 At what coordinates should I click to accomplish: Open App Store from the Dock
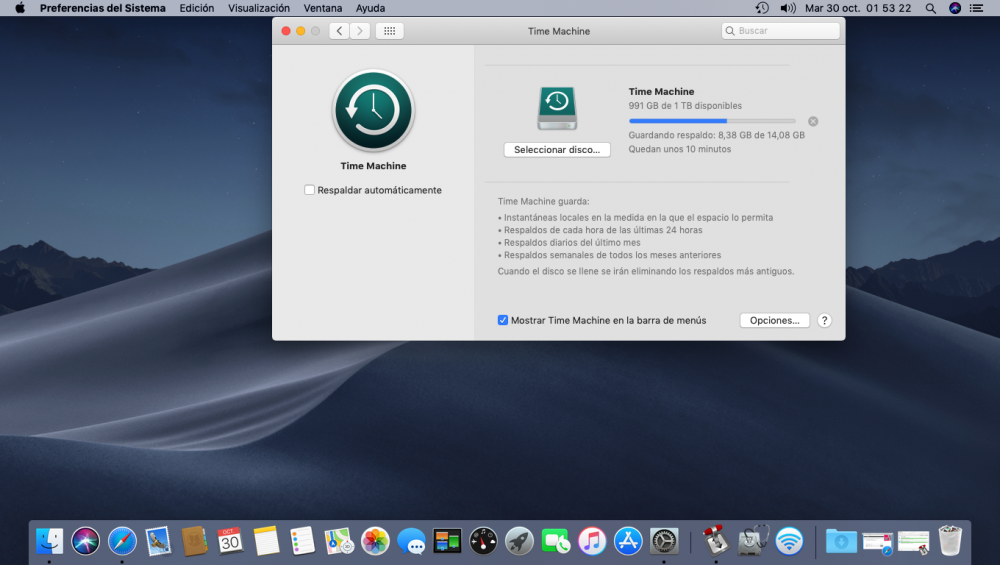[628, 541]
